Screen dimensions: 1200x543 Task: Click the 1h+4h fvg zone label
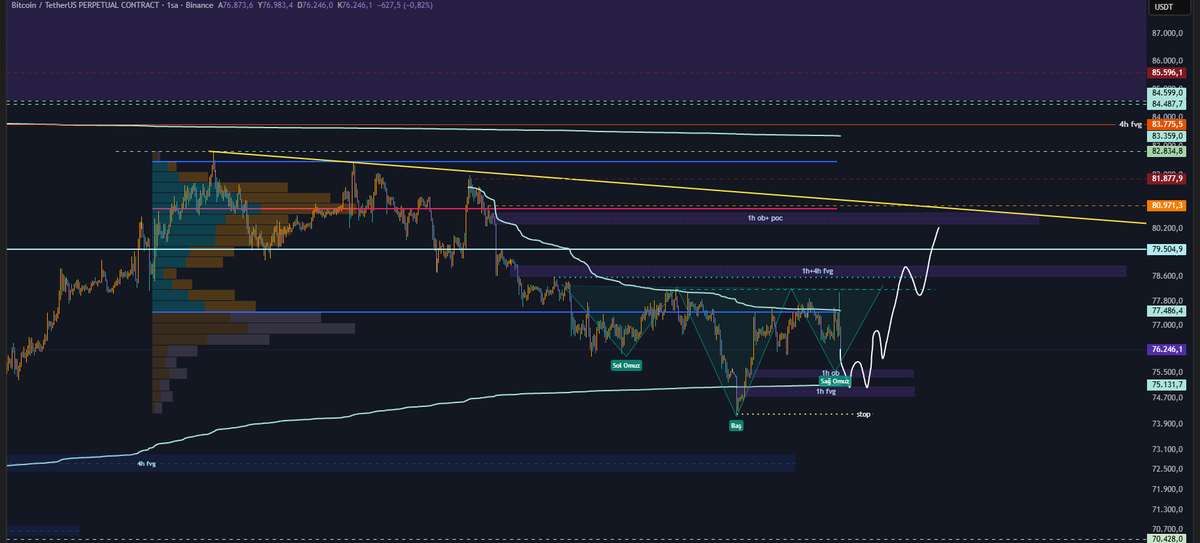click(x=816, y=271)
